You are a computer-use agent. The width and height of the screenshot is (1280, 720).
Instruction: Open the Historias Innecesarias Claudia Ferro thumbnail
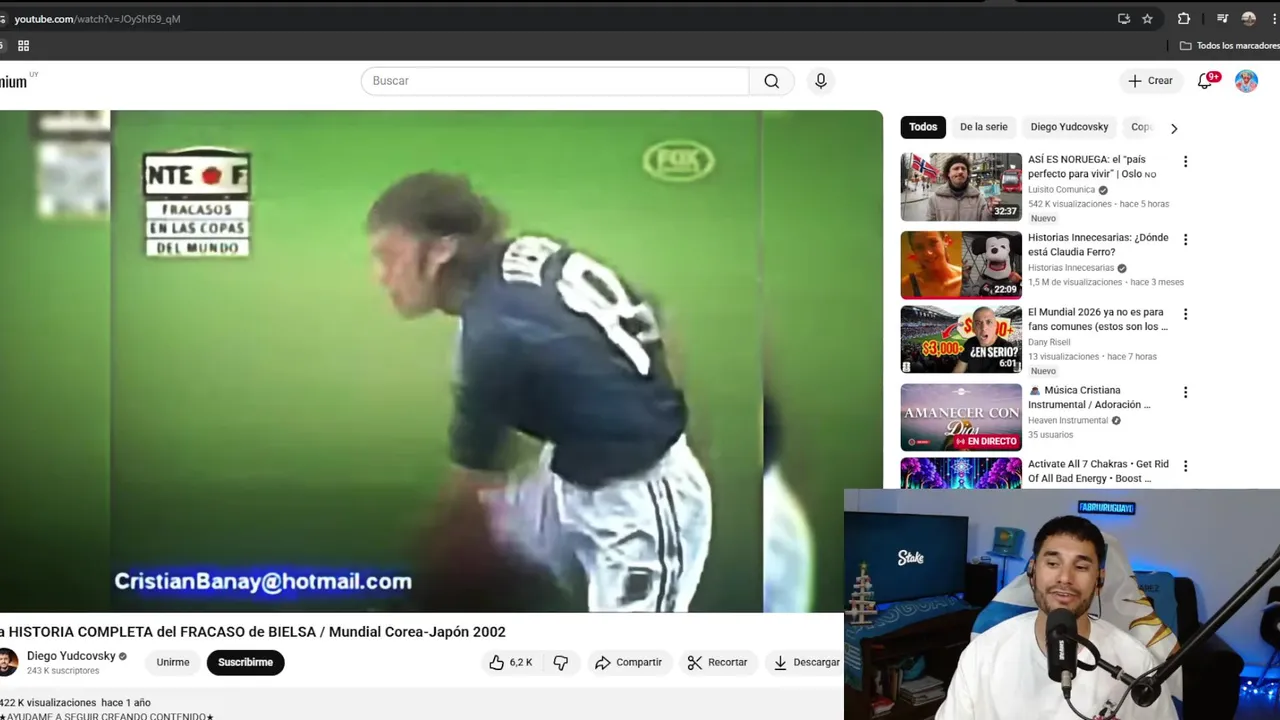tap(961, 265)
